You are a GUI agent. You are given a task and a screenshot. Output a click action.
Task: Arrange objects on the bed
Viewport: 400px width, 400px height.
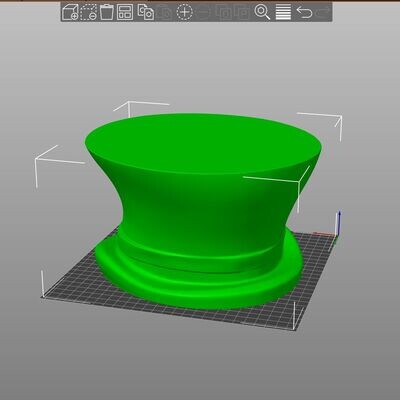point(125,12)
